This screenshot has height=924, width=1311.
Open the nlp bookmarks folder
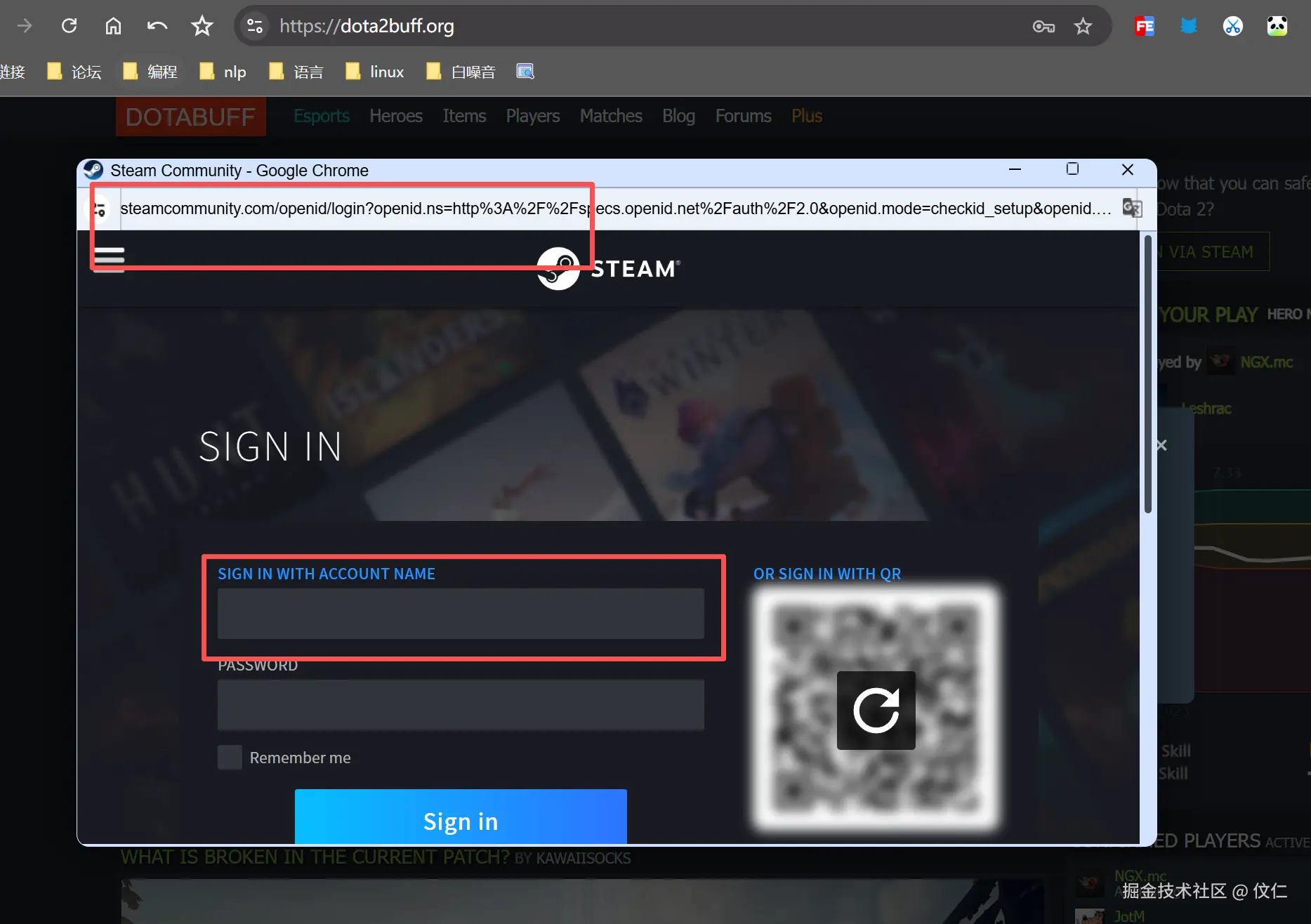tap(223, 72)
